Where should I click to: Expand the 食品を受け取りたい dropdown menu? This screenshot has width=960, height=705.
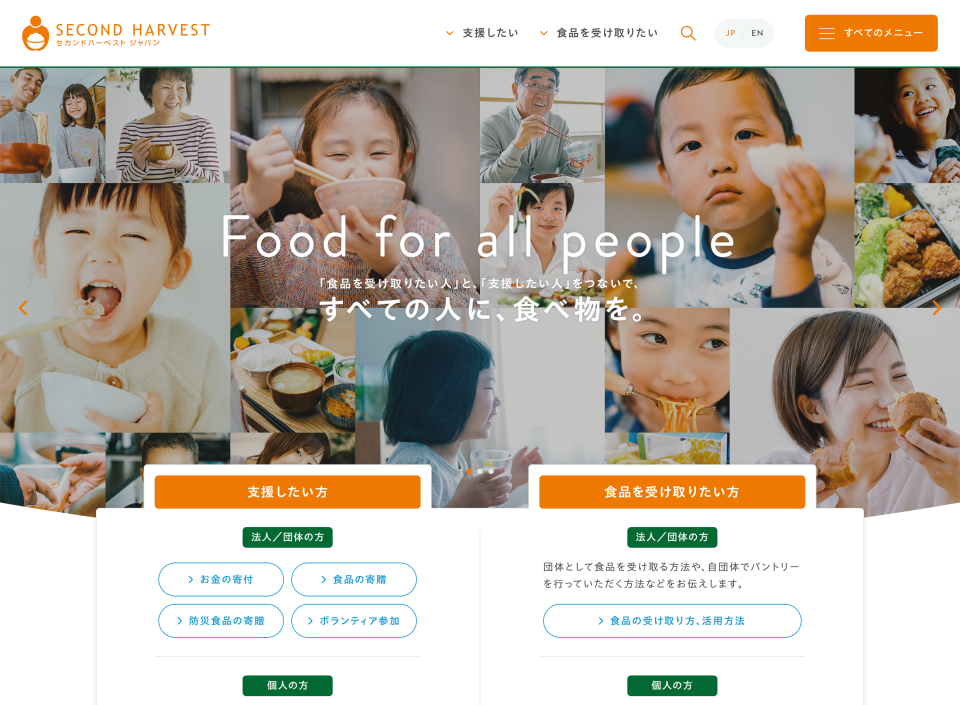(x=599, y=33)
